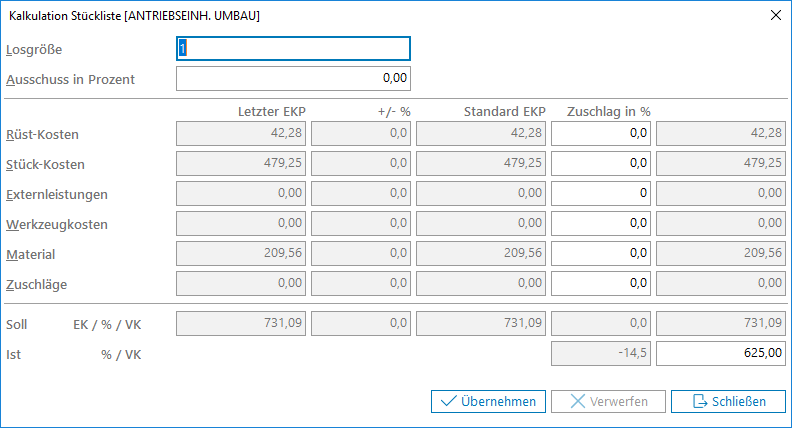Viewport: 792px width, 428px height.
Task: Focus the Losgröße input field
Action: coord(293,48)
